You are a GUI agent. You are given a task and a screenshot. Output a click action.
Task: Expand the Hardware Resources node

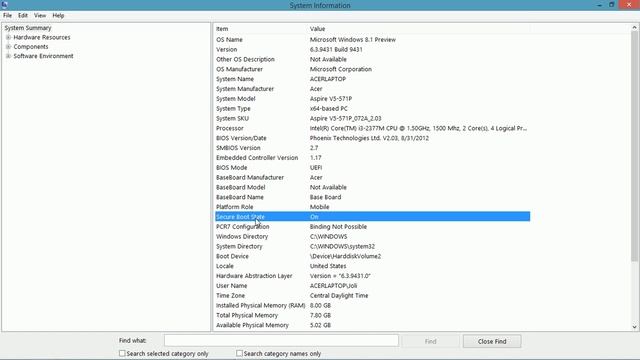tap(8, 37)
